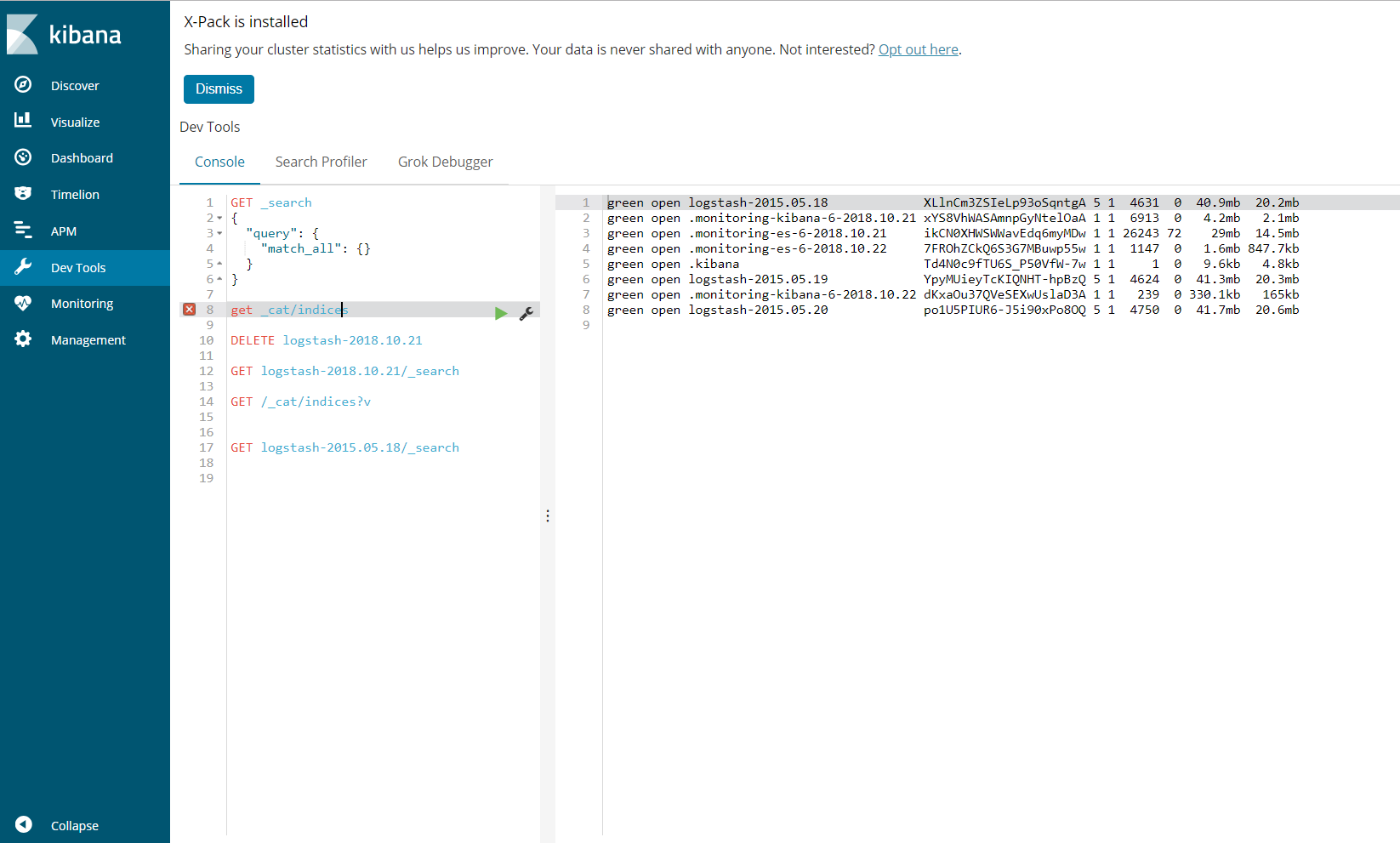Select Monitoring in the sidebar
This screenshot has width=1400, height=843.
tap(82, 304)
